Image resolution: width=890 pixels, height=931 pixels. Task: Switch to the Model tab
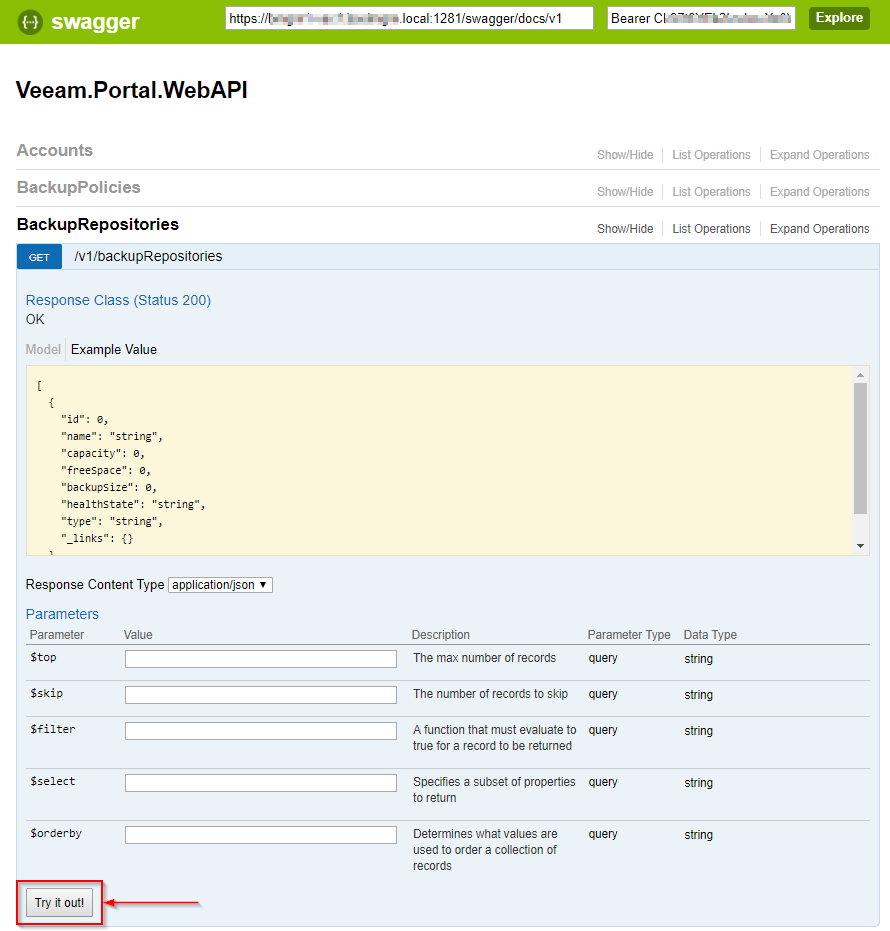pyautogui.click(x=43, y=349)
